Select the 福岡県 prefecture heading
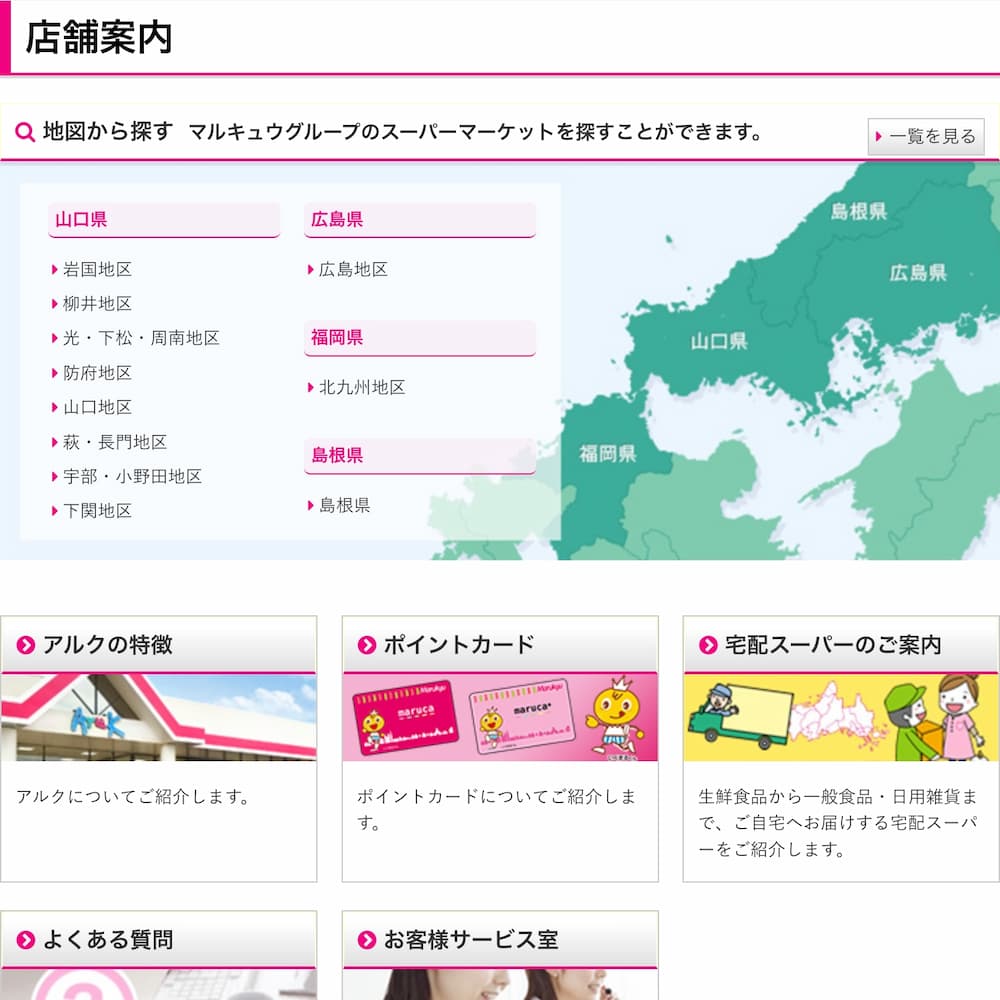 pyautogui.click(x=420, y=337)
